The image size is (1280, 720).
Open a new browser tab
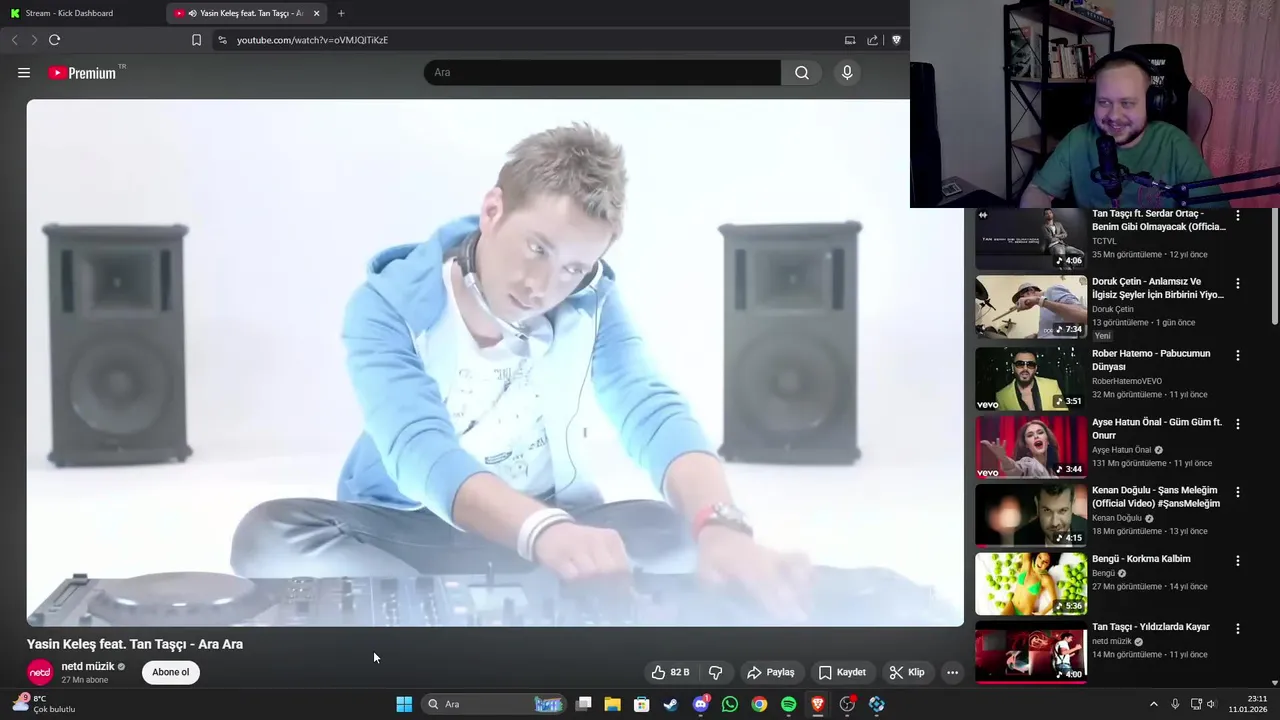pos(341,13)
